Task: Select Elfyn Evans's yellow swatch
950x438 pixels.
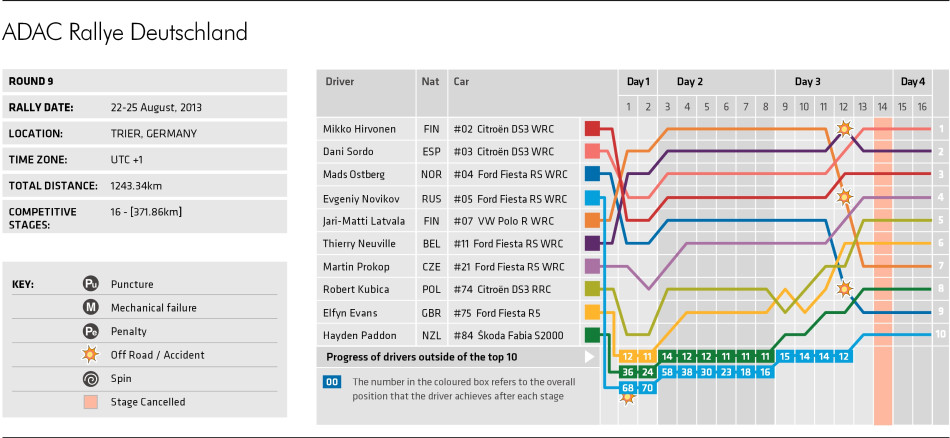Action: tap(592, 312)
